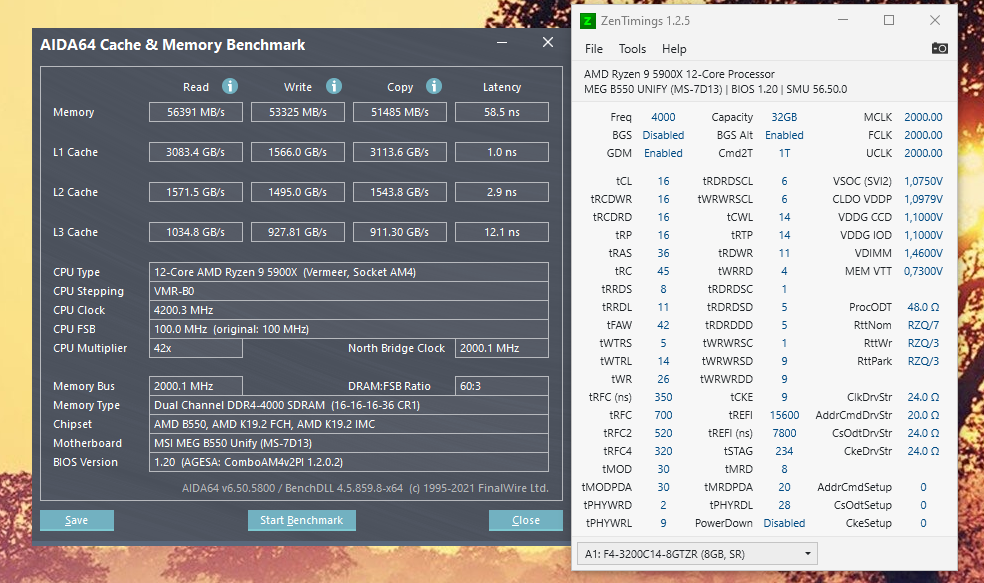
Task: Close the AIDA64 window with the X
Action: tap(548, 42)
